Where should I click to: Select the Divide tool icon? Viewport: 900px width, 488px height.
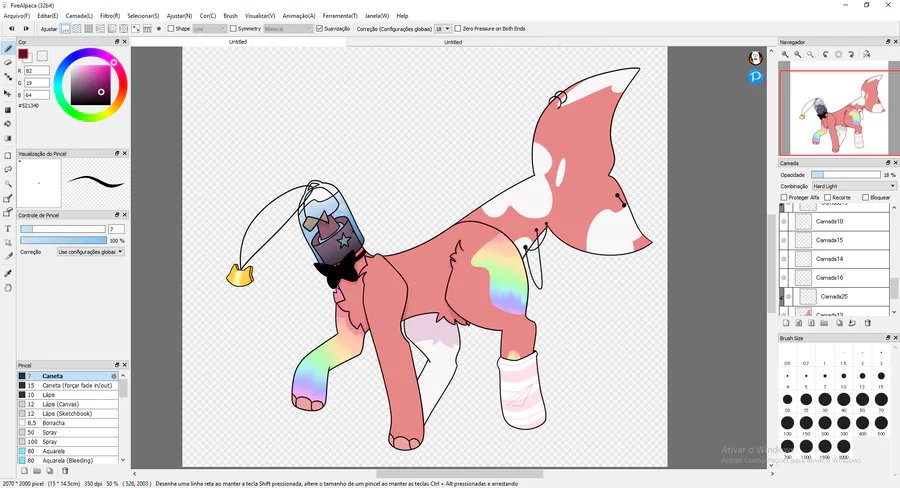[8, 256]
